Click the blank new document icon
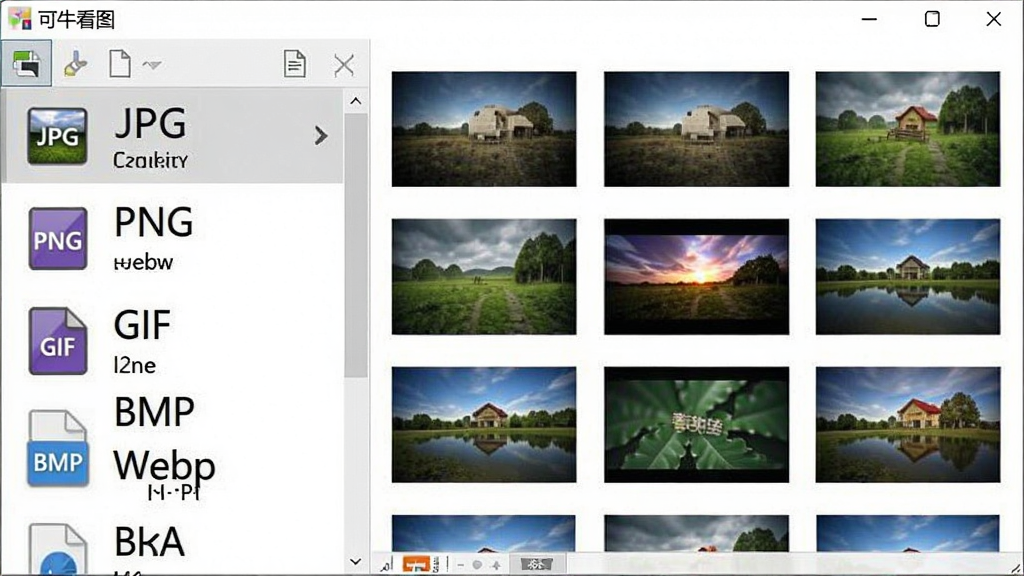1024x576 pixels. pos(120,63)
